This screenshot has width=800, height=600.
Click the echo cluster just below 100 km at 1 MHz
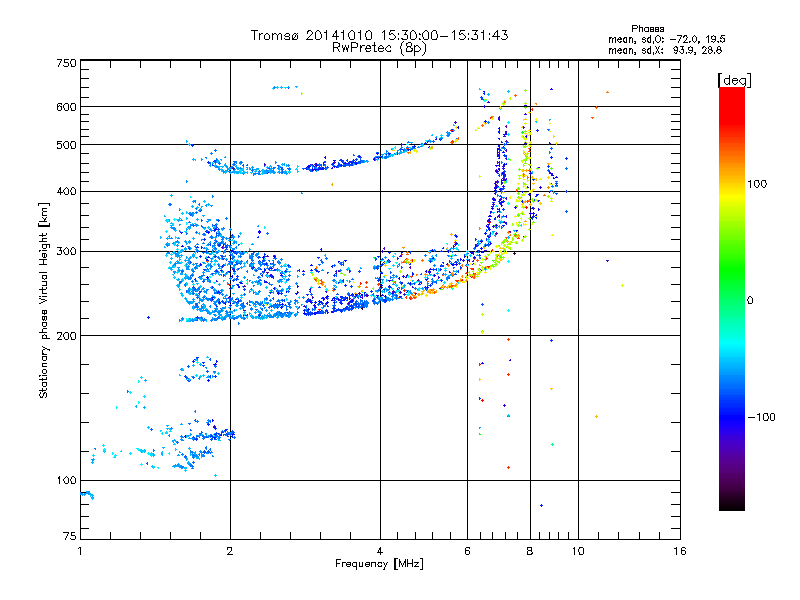pyautogui.click(x=87, y=494)
